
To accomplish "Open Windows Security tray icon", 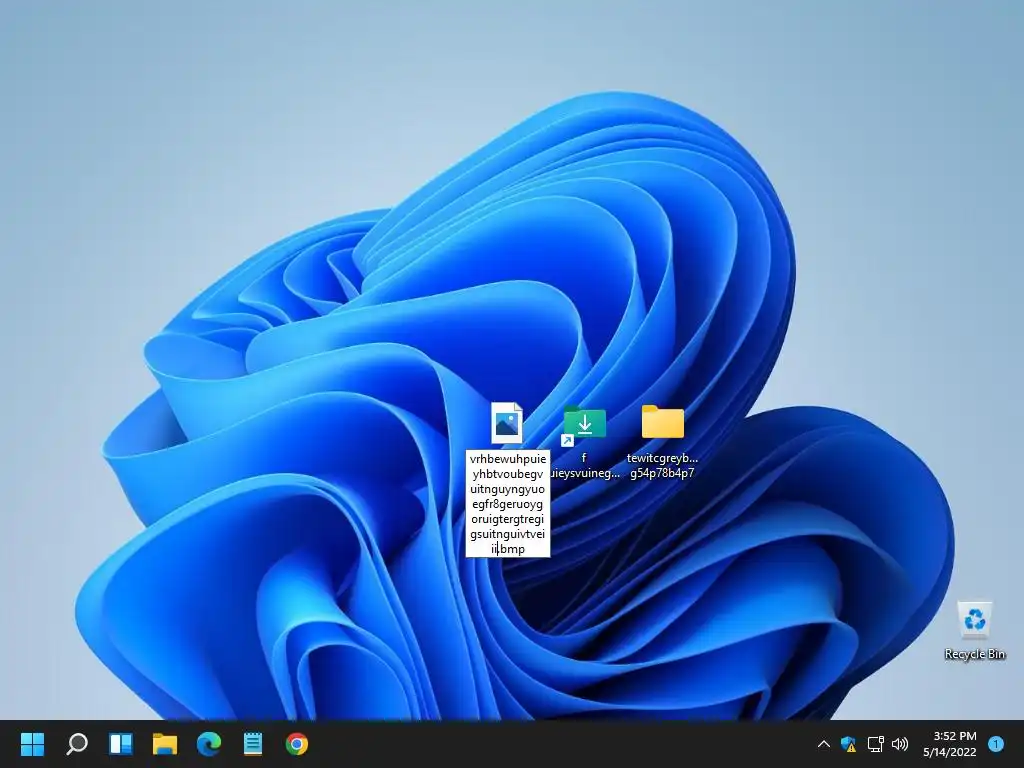I will (848, 744).
